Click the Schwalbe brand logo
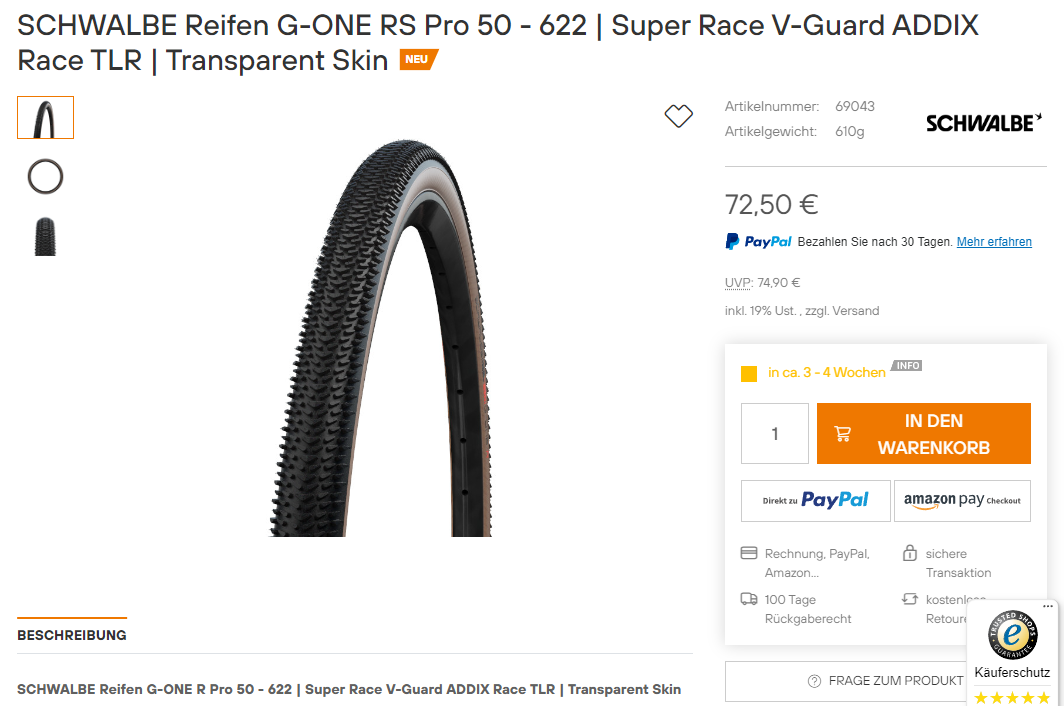 pos(984,122)
